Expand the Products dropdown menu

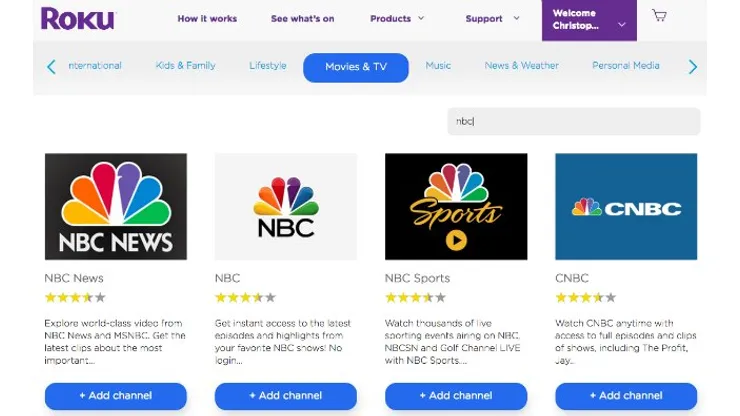coord(397,19)
